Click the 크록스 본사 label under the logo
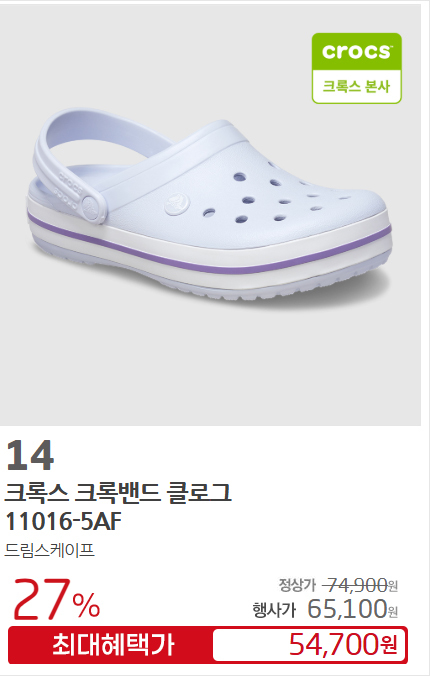Viewport: 430px width, 676px height. tap(356, 86)
